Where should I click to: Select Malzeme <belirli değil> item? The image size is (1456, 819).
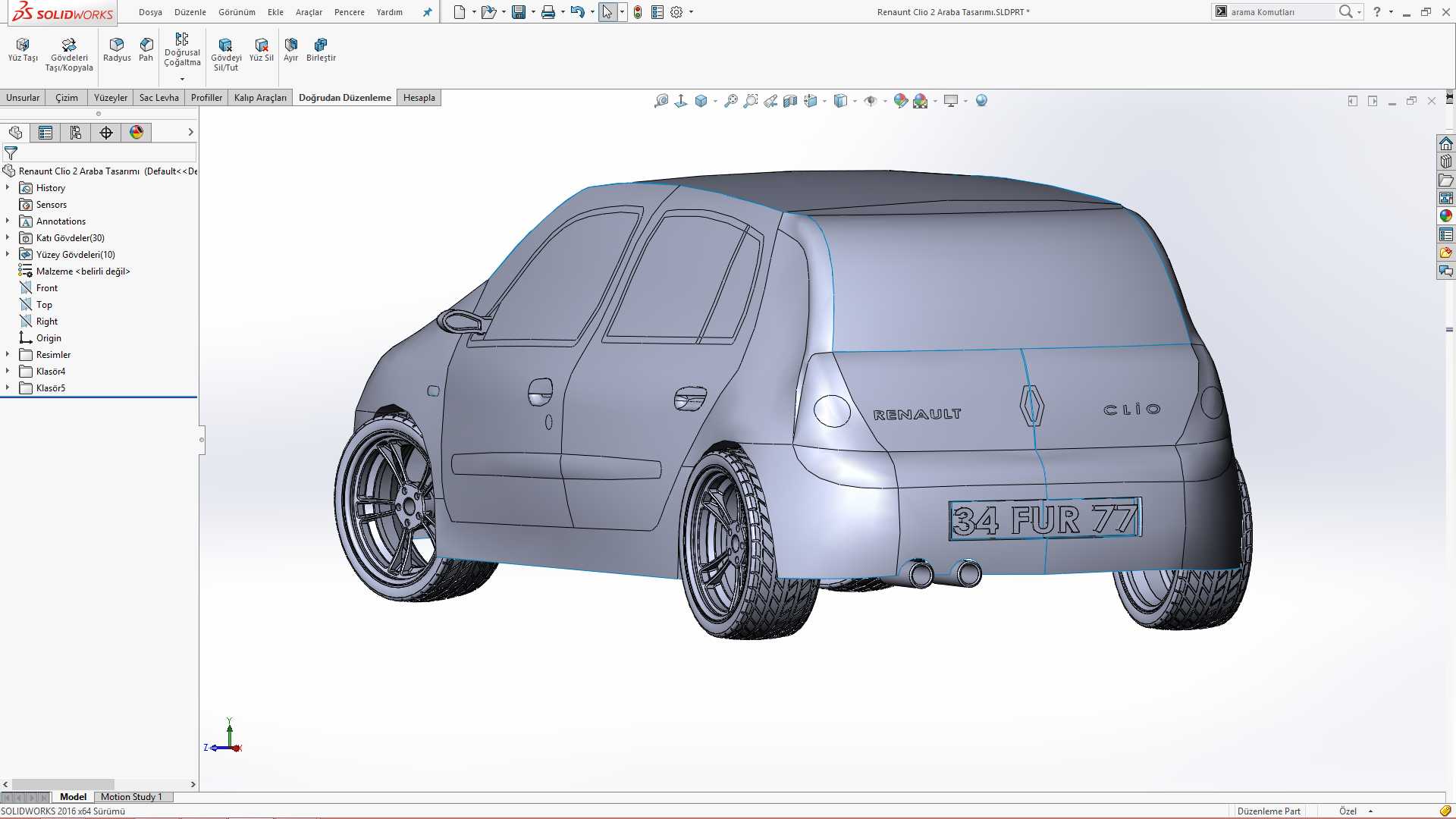point(83,271)
